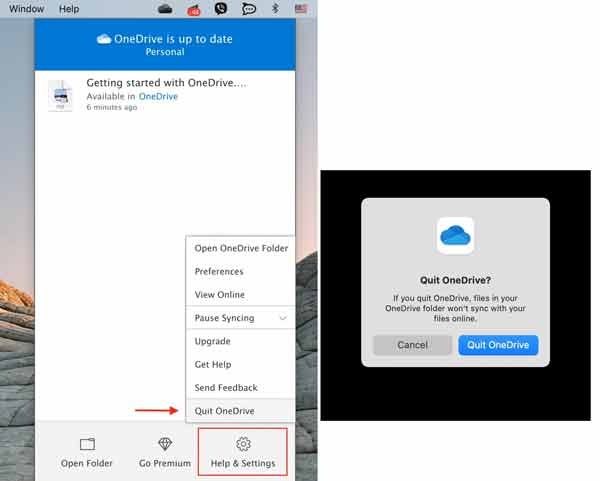
Task: Click the Bluetooth icon in menu bar
Action: point(275,8)
